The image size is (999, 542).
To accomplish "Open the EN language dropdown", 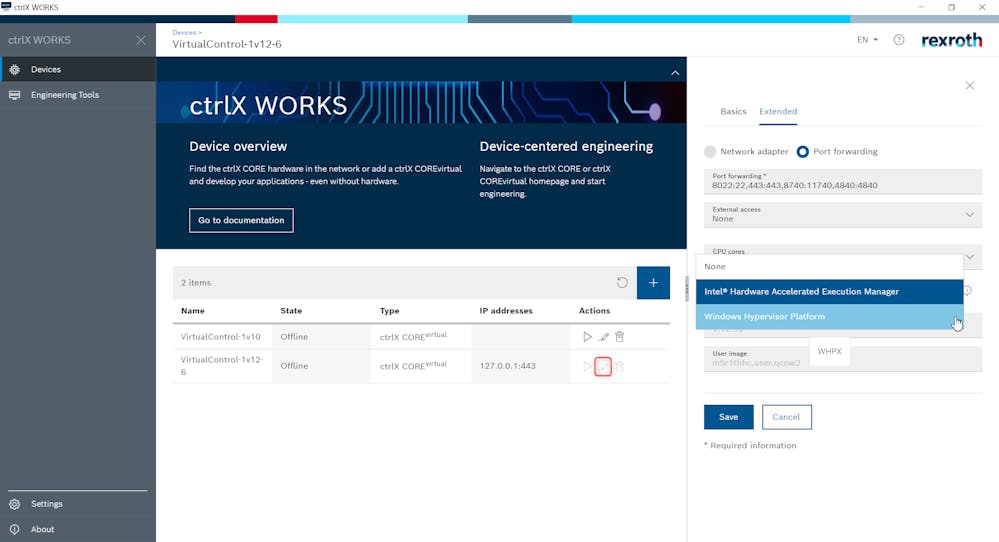I will (x=867, y=39).
